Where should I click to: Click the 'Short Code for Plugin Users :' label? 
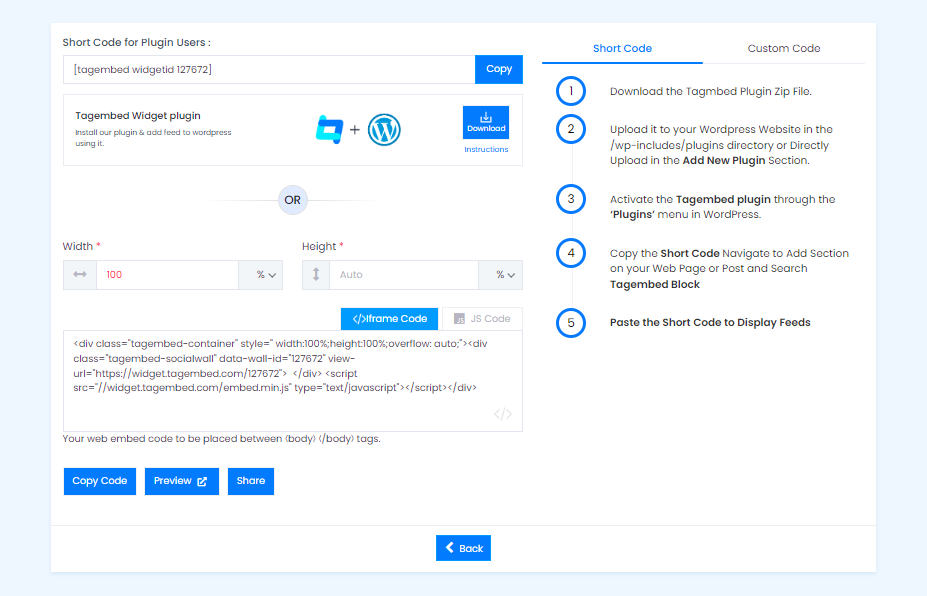tap(137, 43)
